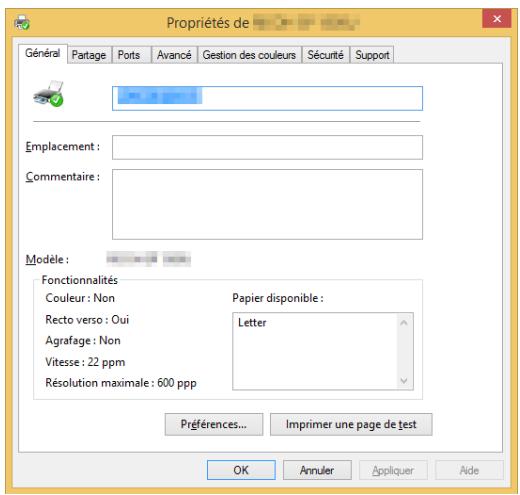Go to the Sécurité tab
The image size is (520, 495).
(325, 55)
